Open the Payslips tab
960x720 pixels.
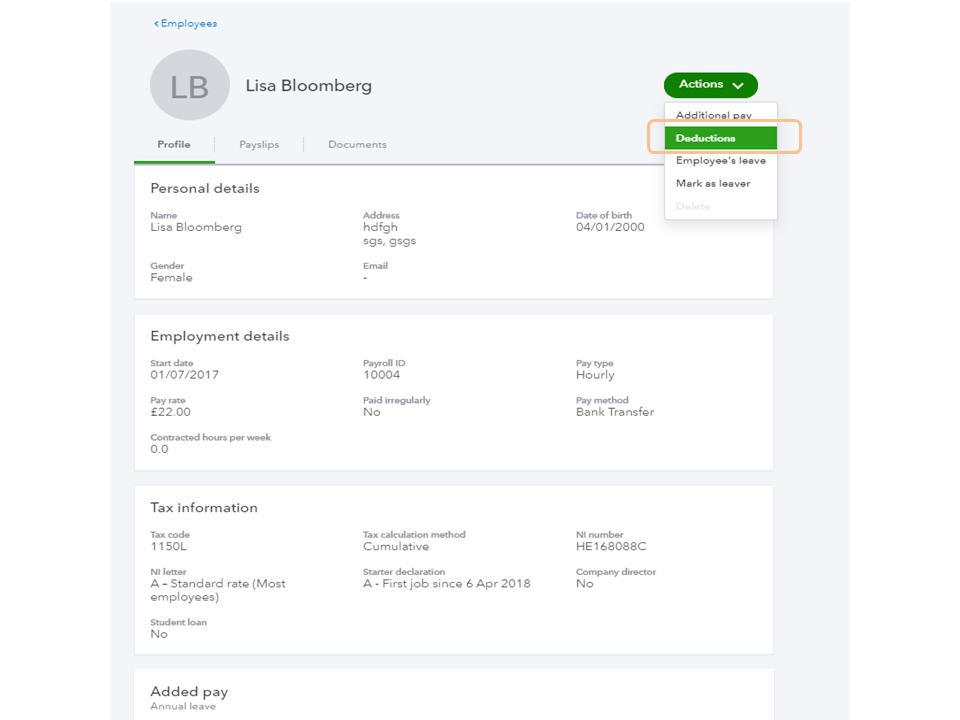click(x=259, y=145)
